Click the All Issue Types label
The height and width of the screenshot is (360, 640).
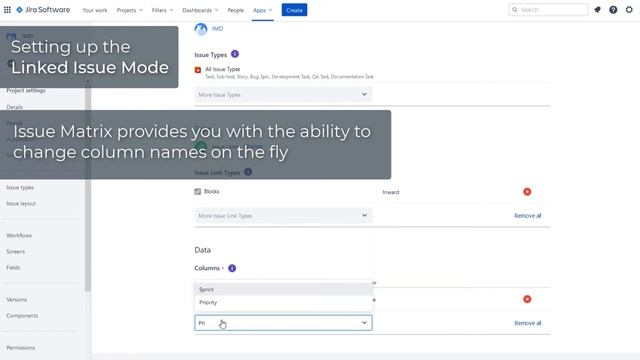click(x=222, y=69)
